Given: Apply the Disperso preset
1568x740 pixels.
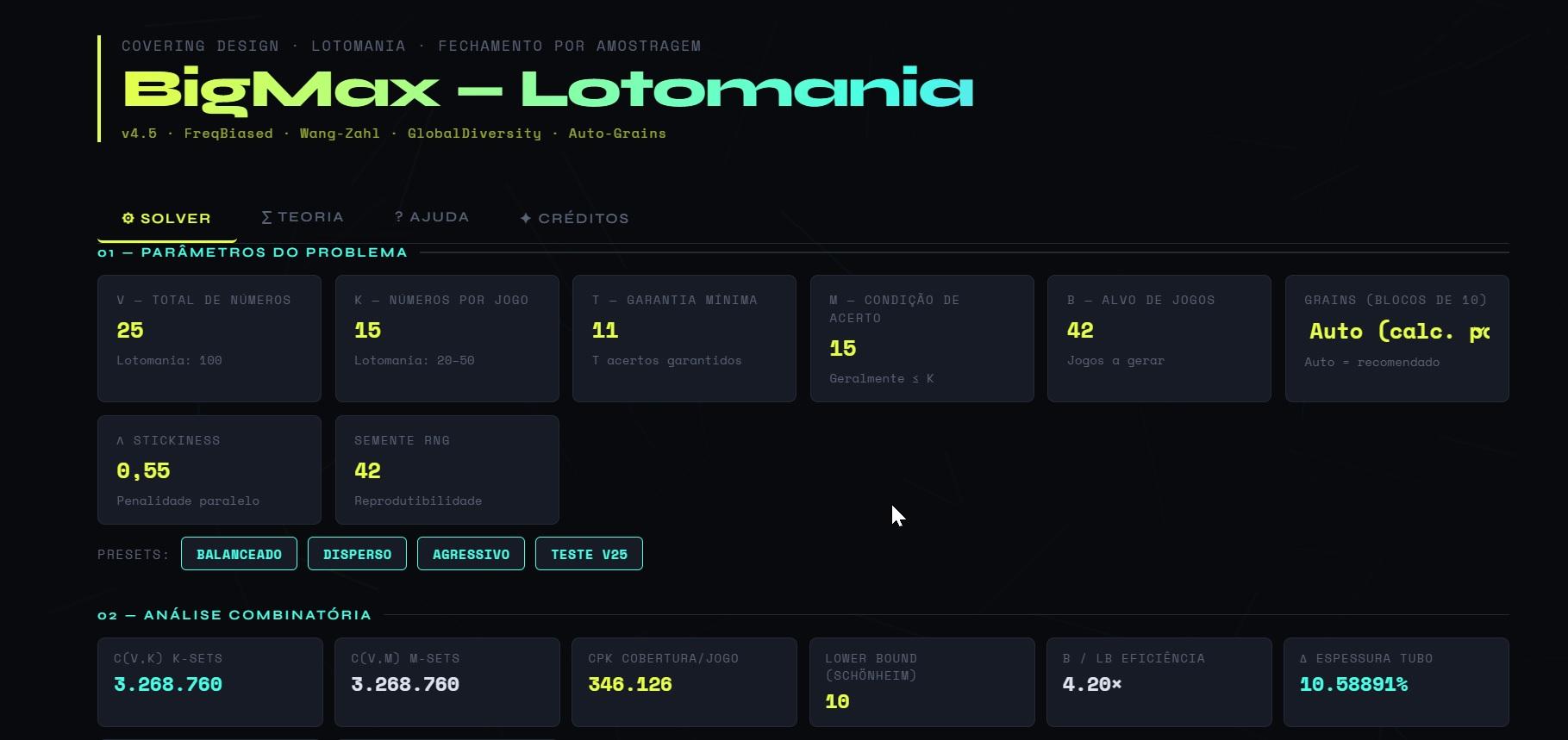Looking at the screenshot, I should [357, 554].
